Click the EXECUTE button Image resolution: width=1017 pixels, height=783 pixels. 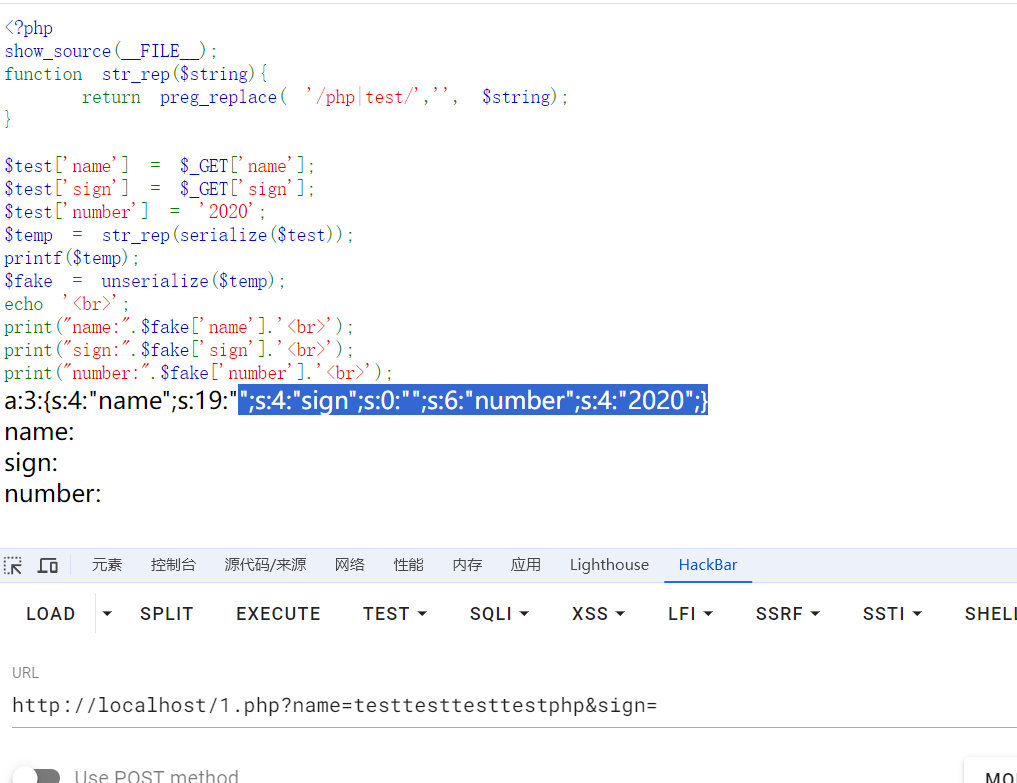(278, 614)
